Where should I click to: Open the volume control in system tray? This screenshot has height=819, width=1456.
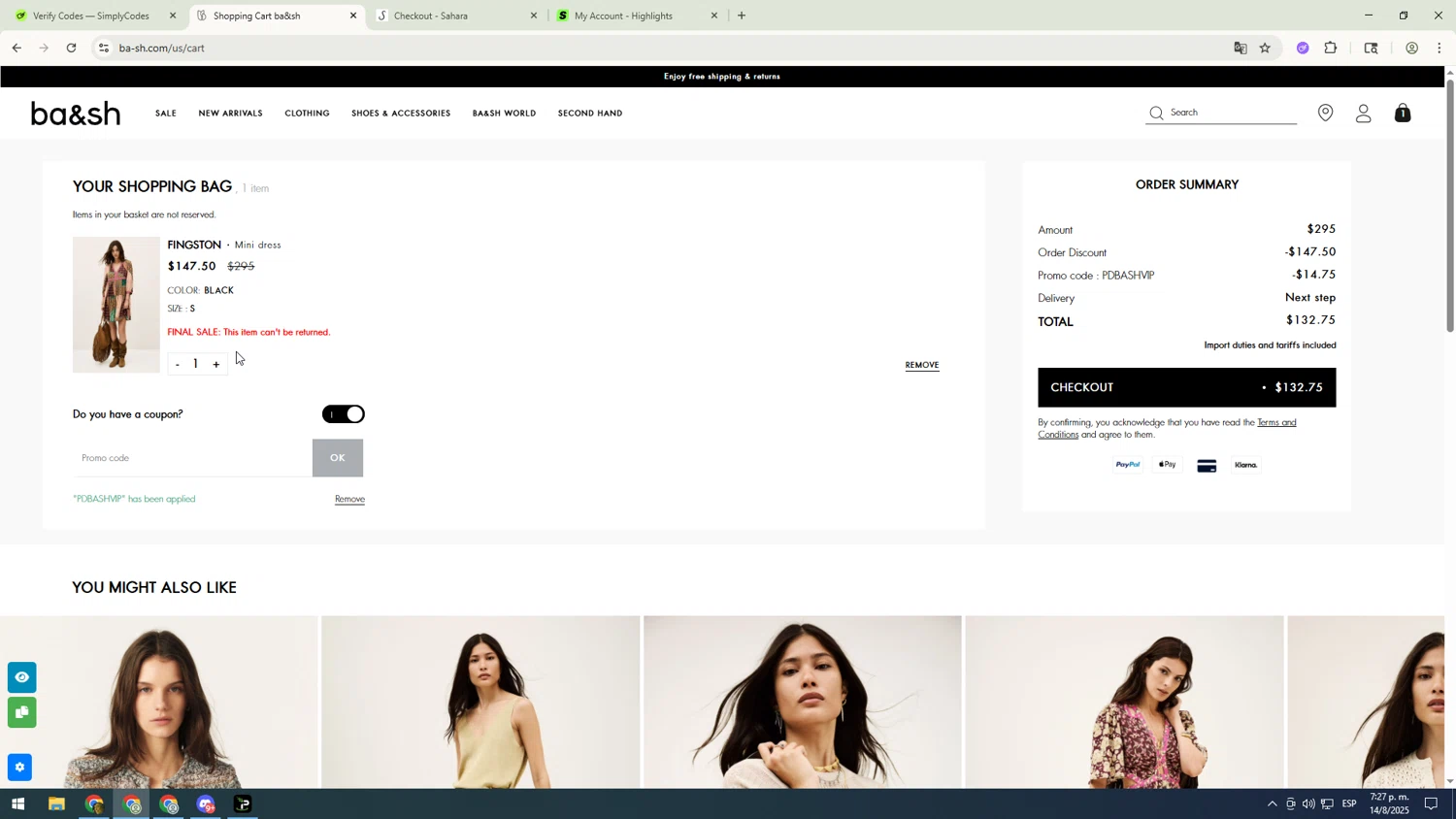tap(1308, 804)
